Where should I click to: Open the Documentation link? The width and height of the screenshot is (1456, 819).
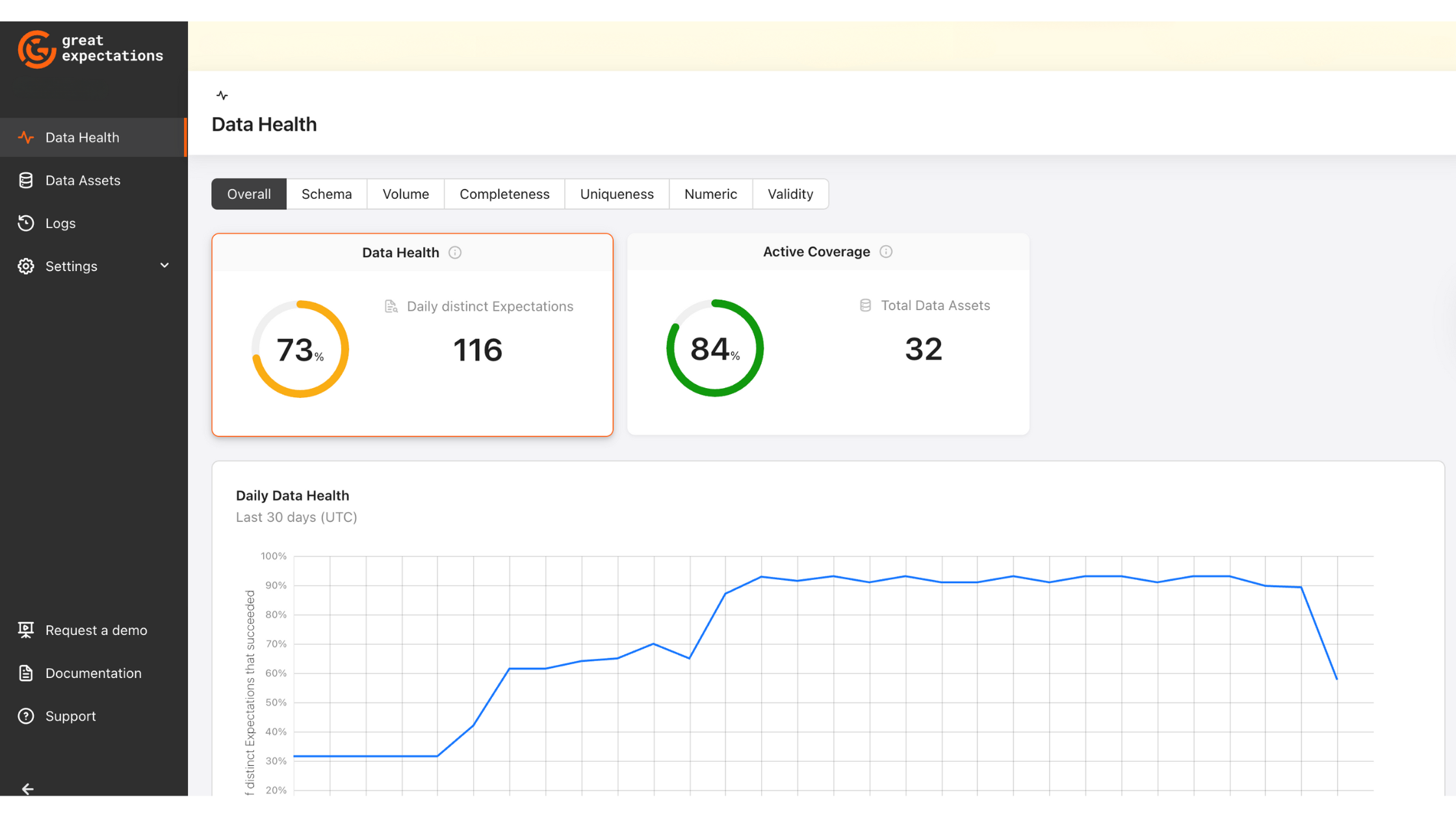pyautogui.click(x=94, y=673)
